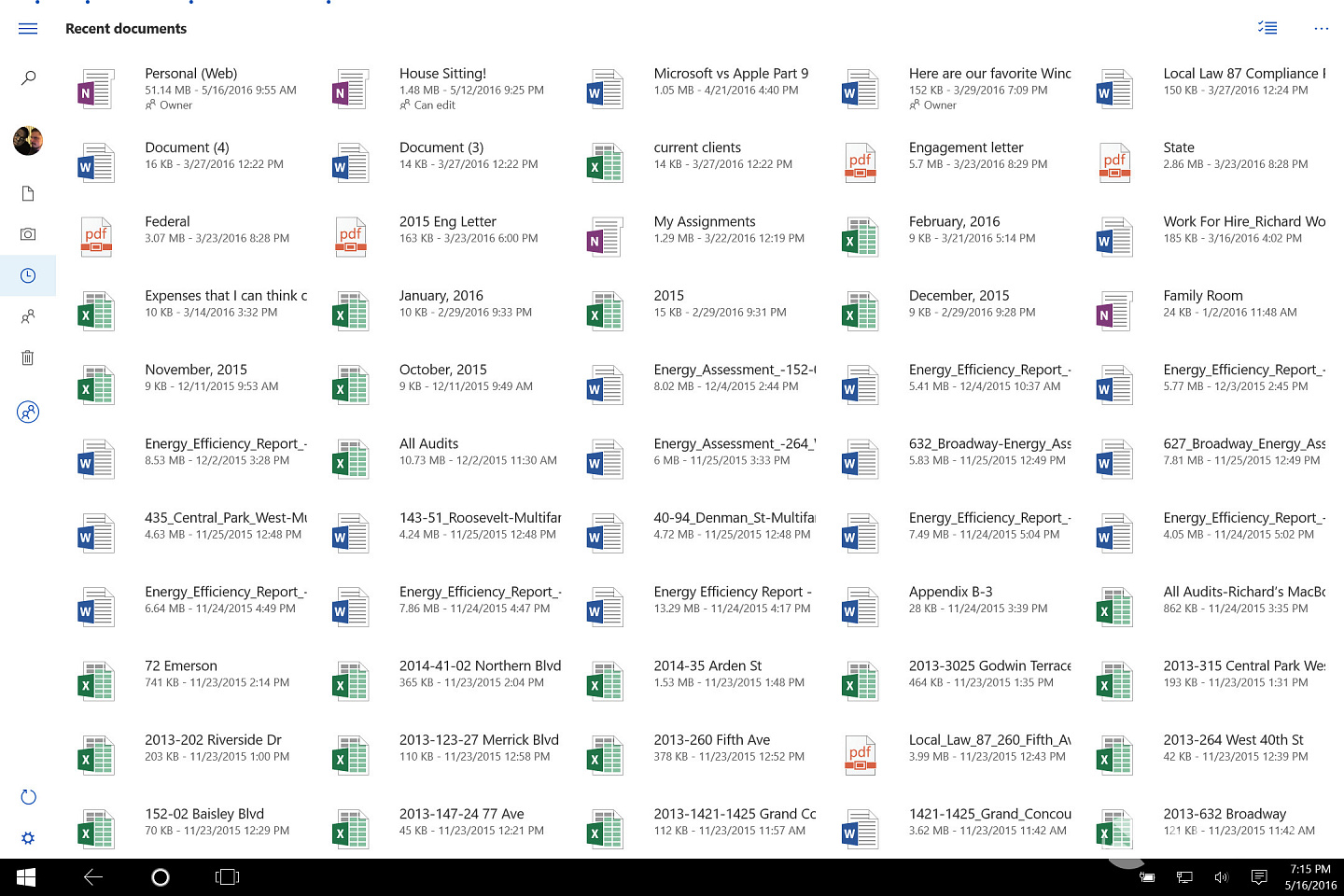Open the more options ellipsis
This screenshot has width=1344, height=896.
pyautogui.click(x=1321, y=29)
